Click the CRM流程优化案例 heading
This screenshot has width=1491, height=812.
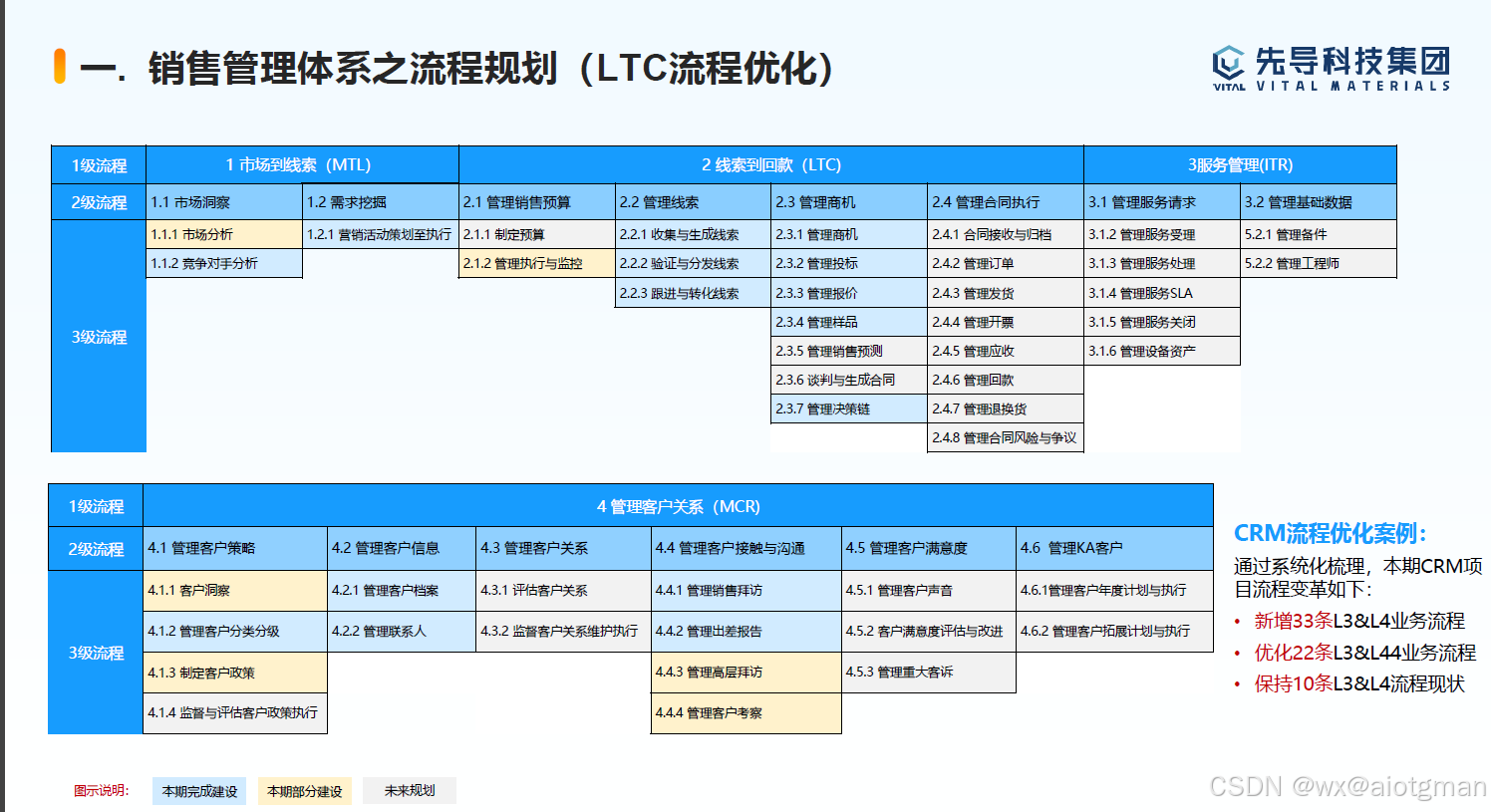click(1331, 533)
